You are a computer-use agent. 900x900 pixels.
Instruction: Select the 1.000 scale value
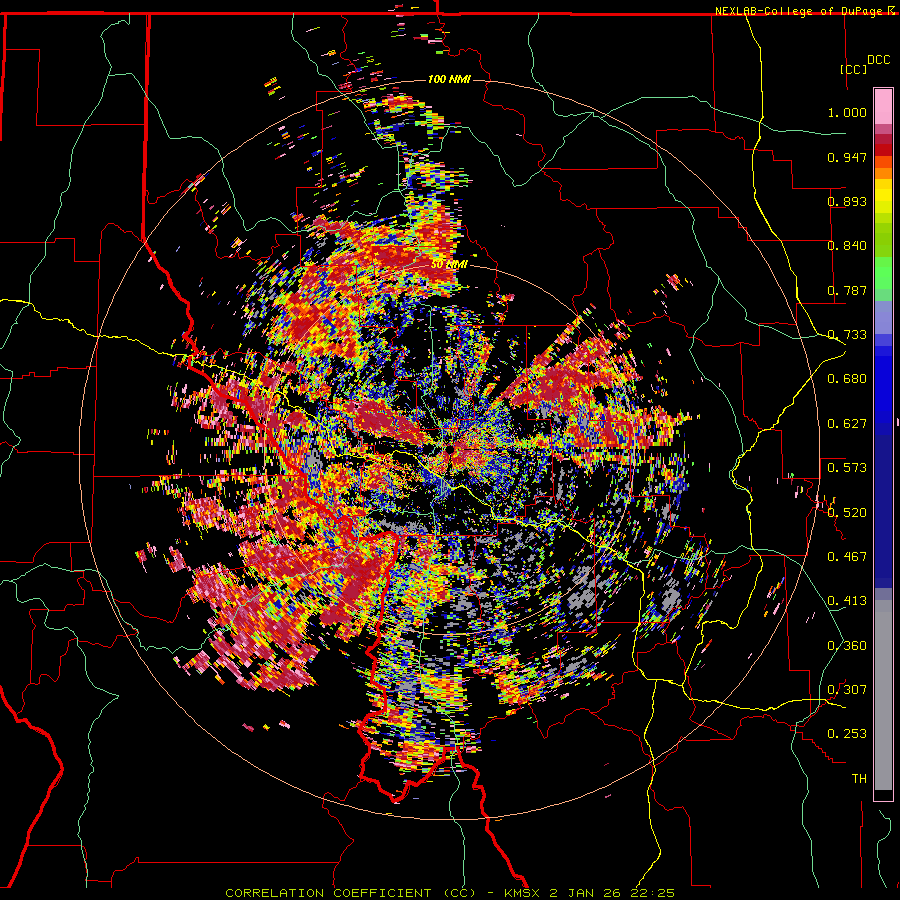point(847,112)
